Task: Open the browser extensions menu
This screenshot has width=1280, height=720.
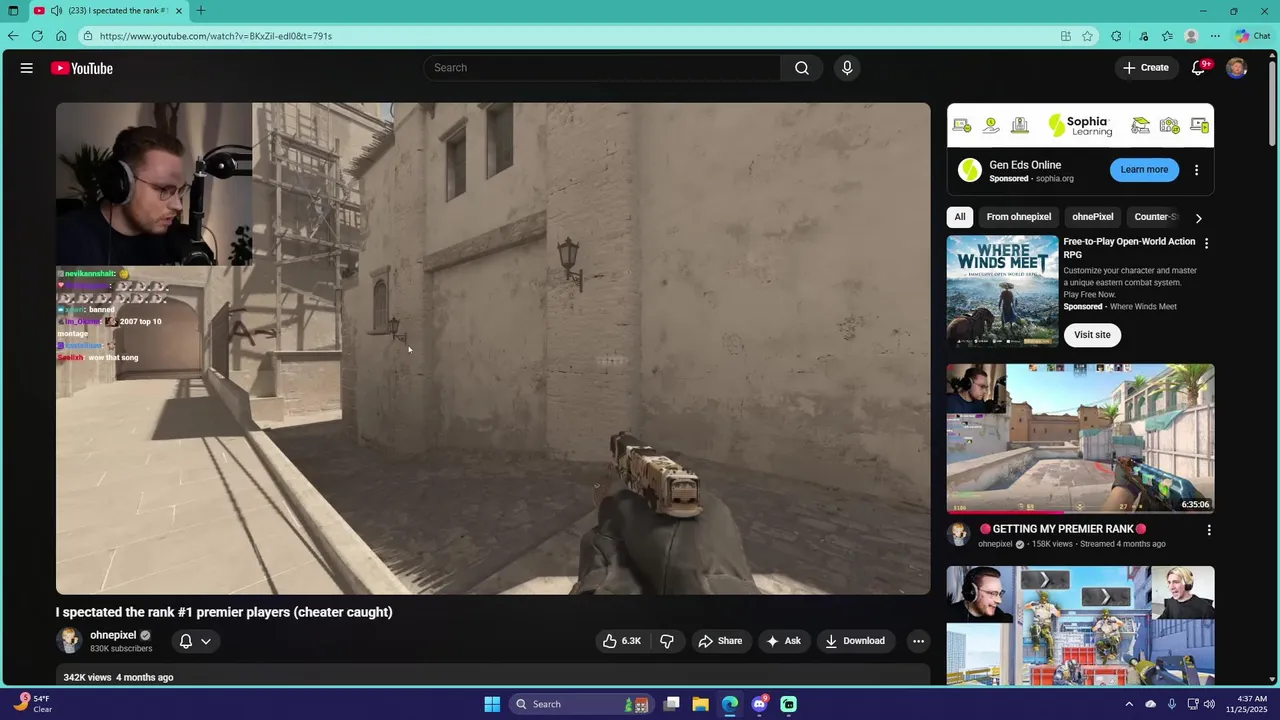Action: (x=1116, y=36)
